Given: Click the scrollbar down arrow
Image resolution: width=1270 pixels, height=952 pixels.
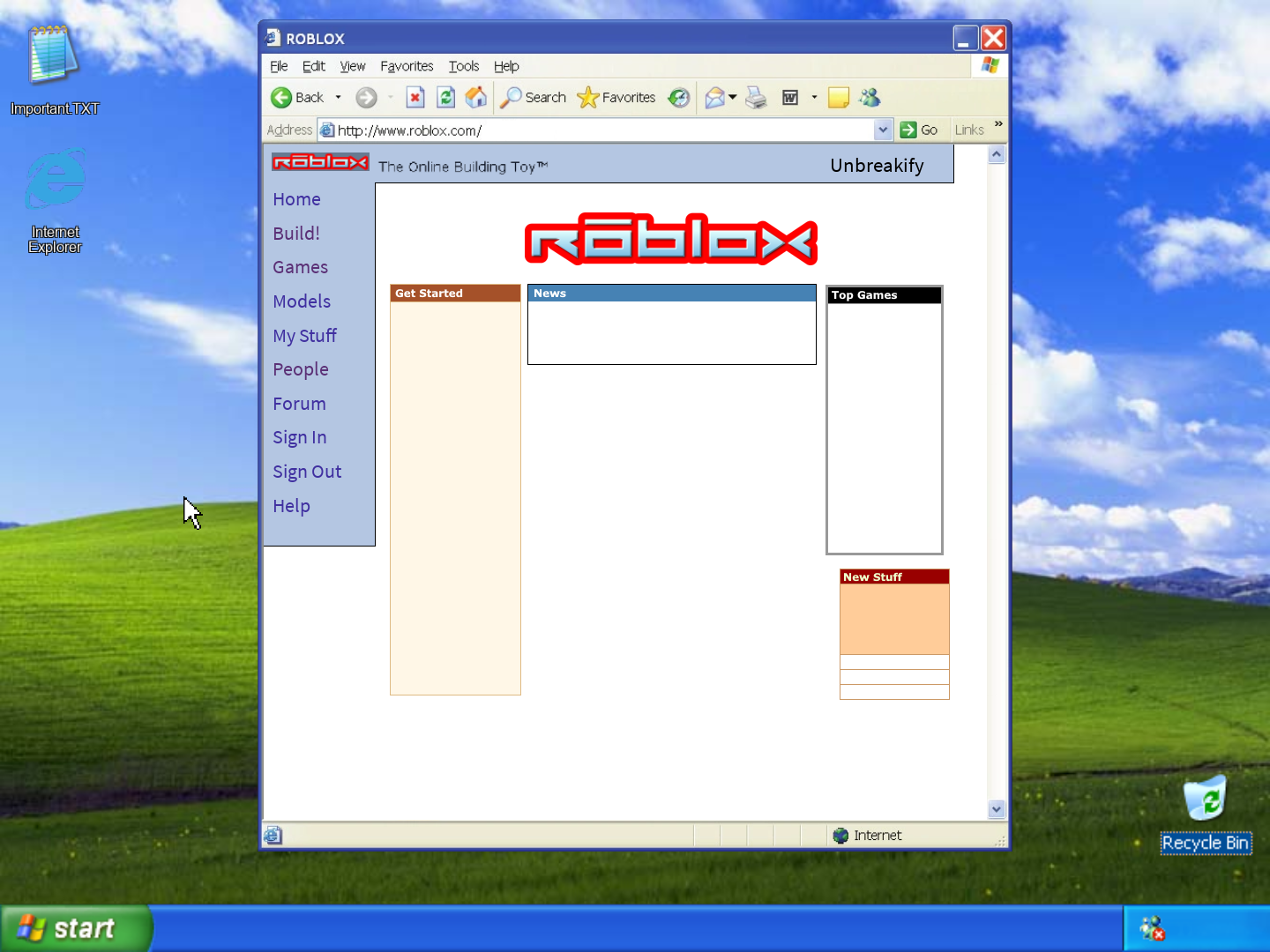Looking at the screenshot, I should pyautogui.click(x=997, y=808).
